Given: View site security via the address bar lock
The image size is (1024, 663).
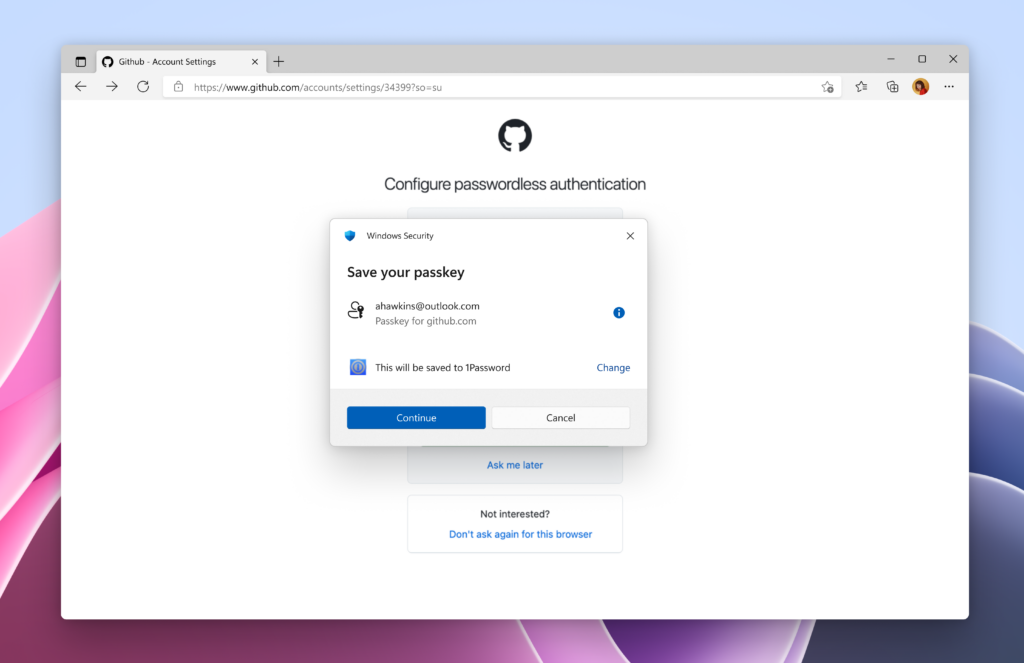Looking at the screenshot, I should click(x=179, y=87).
